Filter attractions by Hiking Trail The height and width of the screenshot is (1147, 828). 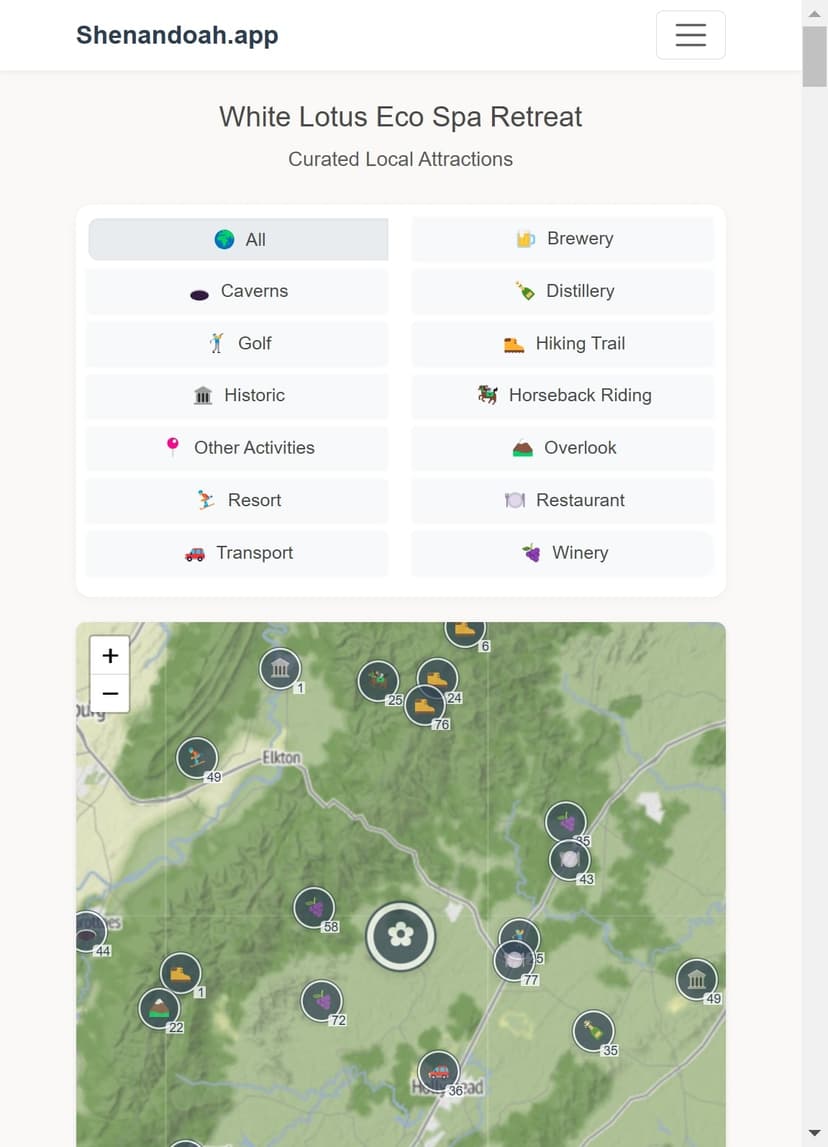(x=562, y=343)
